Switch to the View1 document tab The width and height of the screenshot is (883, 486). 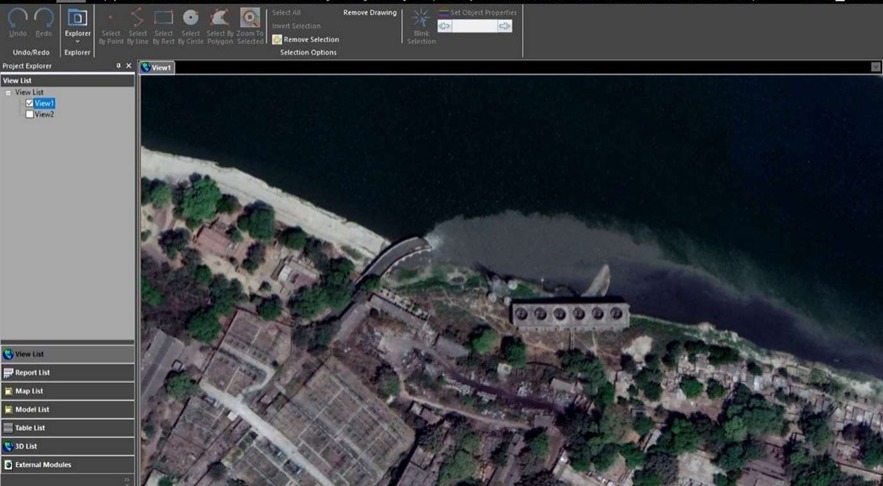[x=157, y=67]
